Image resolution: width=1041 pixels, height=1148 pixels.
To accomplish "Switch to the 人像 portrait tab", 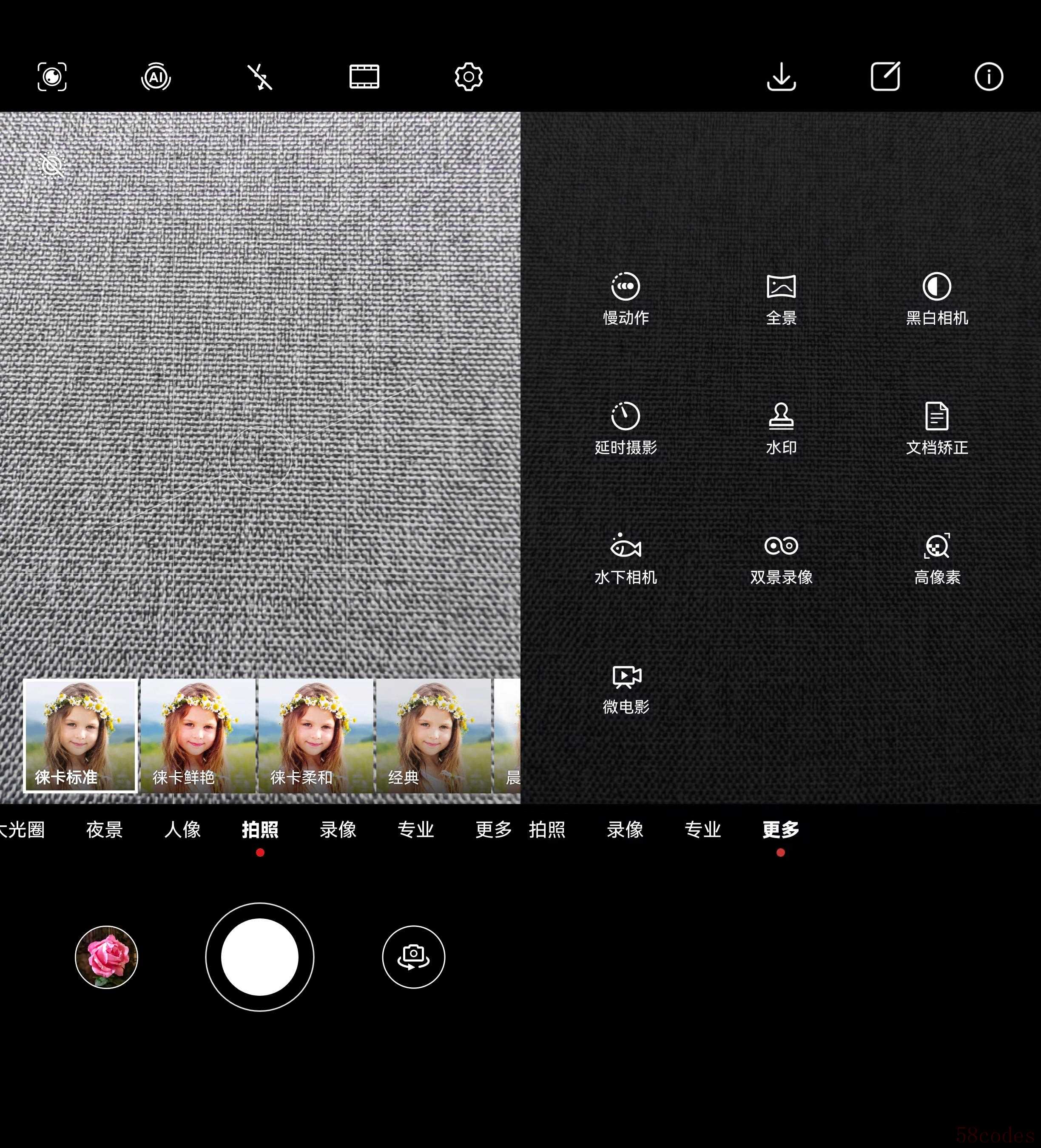I will point(182,829).
